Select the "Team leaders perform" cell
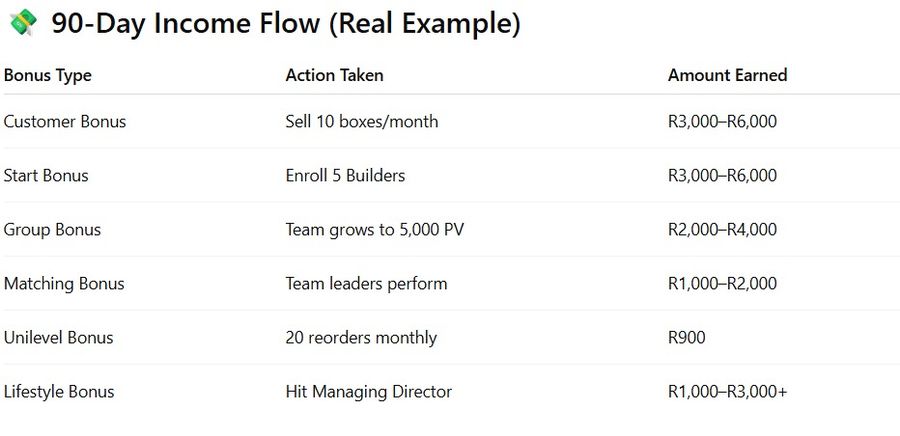 pos(366,284)
